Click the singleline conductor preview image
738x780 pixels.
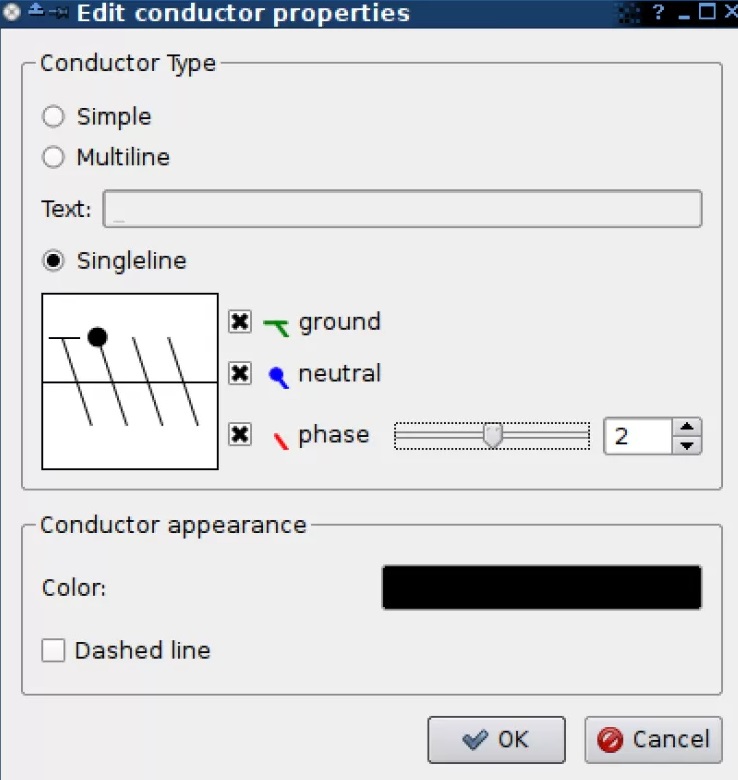coord(130,381)
